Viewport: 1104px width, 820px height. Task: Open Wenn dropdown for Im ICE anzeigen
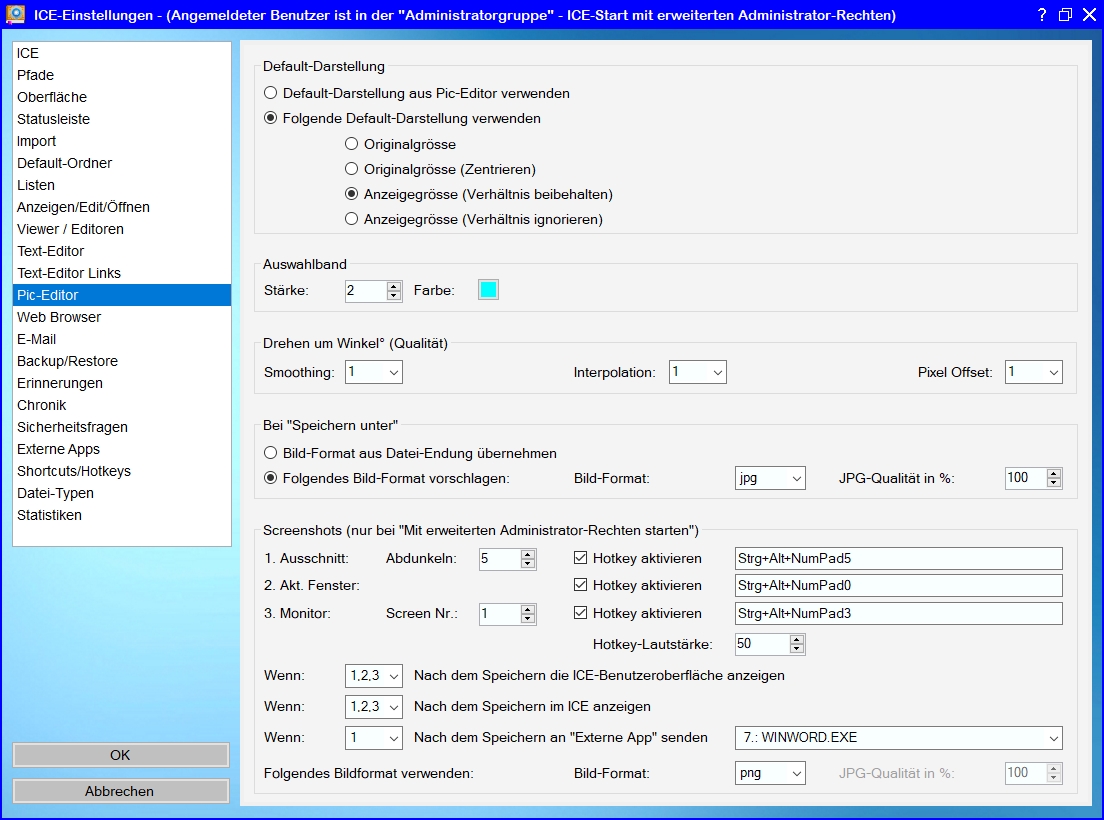point(373,707)
